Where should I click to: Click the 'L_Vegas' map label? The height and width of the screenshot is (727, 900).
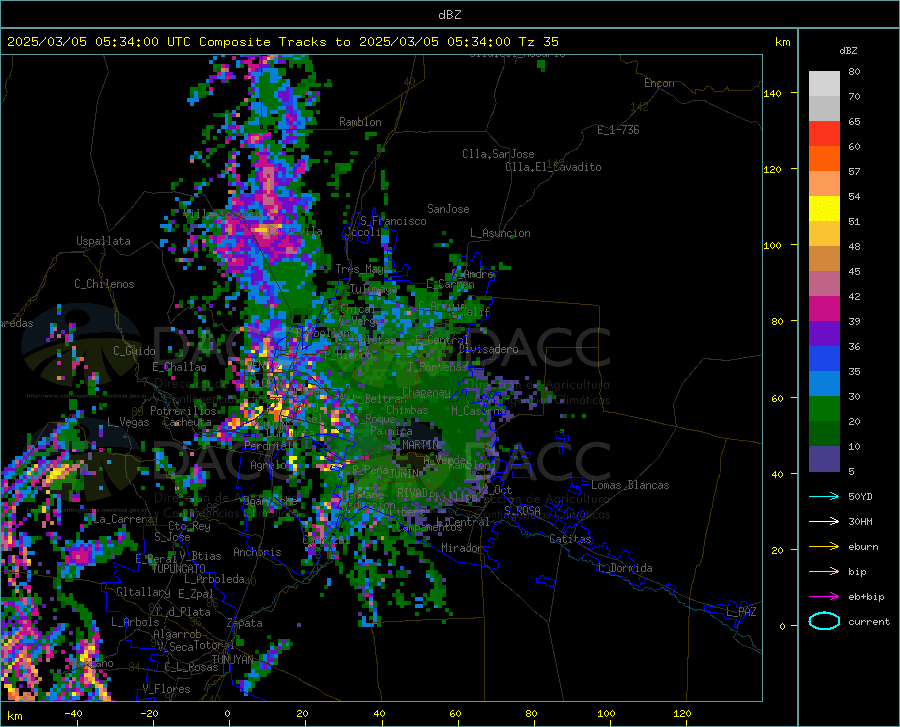pos(128,422)
